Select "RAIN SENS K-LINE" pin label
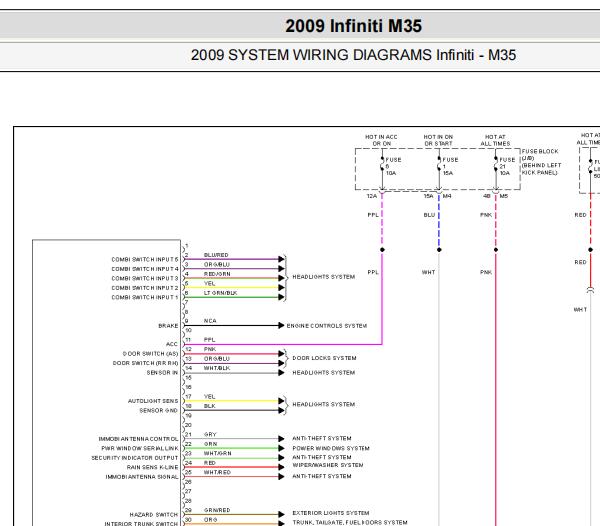This screenshot has height=526, width=600. [153, 467]
